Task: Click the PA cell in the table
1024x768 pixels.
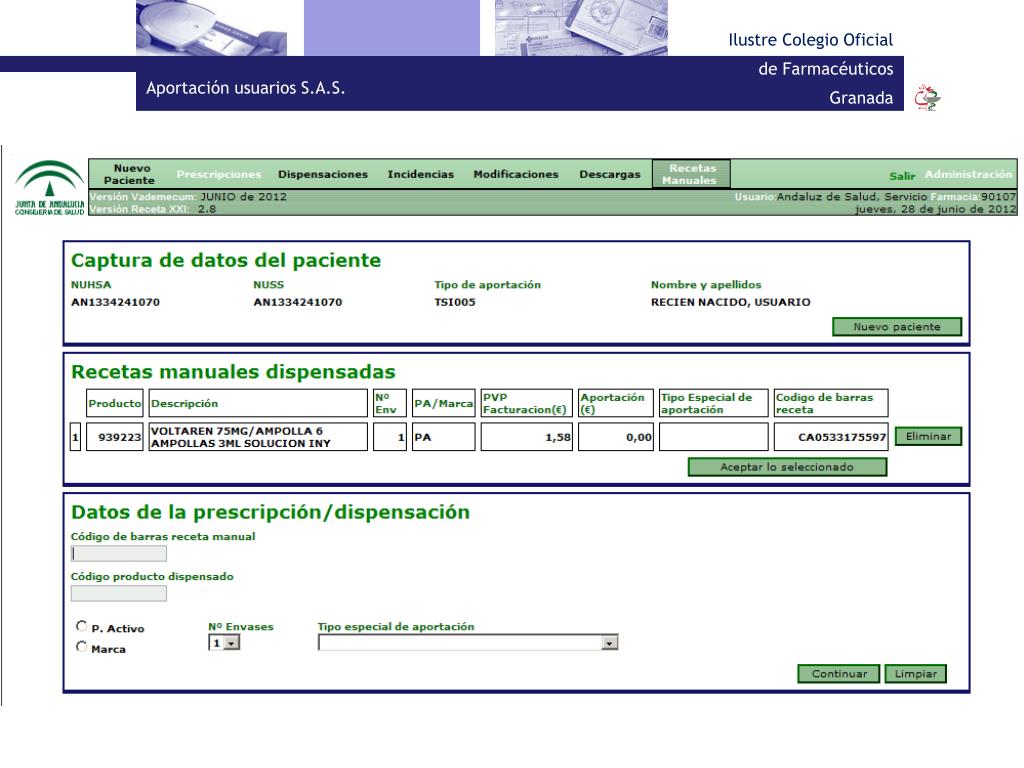Action: [443, 437]
